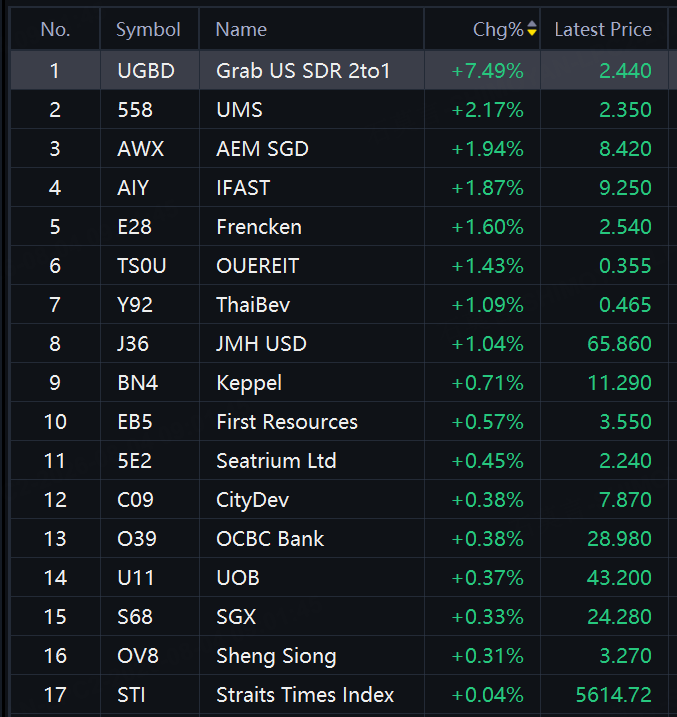This screenshot has width=677, height=717.
Task: Open the ThaiBev stock name
Action: pos(253,305)
